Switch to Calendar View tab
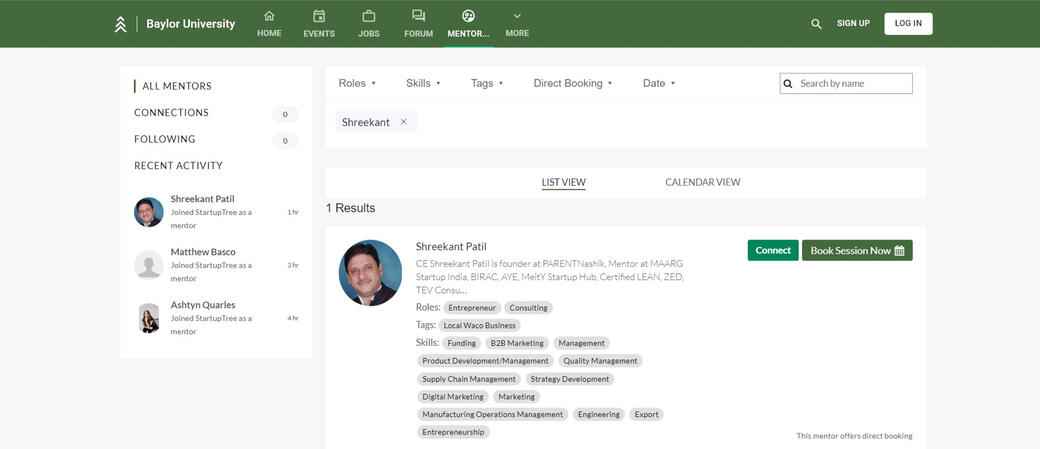 click(702, 182)
